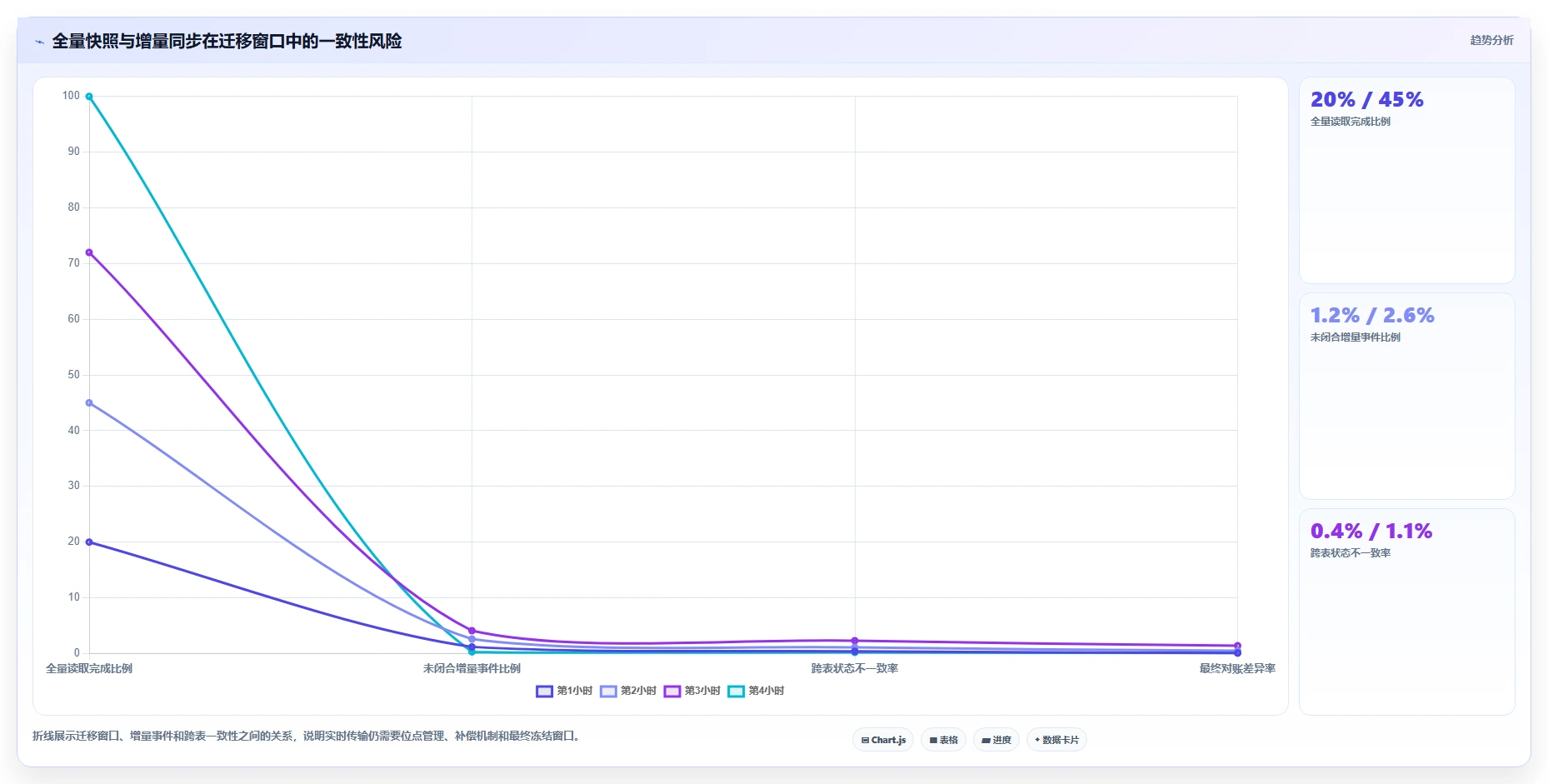The height and width of the screenshot is (784, 1548).
Task: Click the 全量读取完成比例 card label
Action: click(x=1351, y=122)
